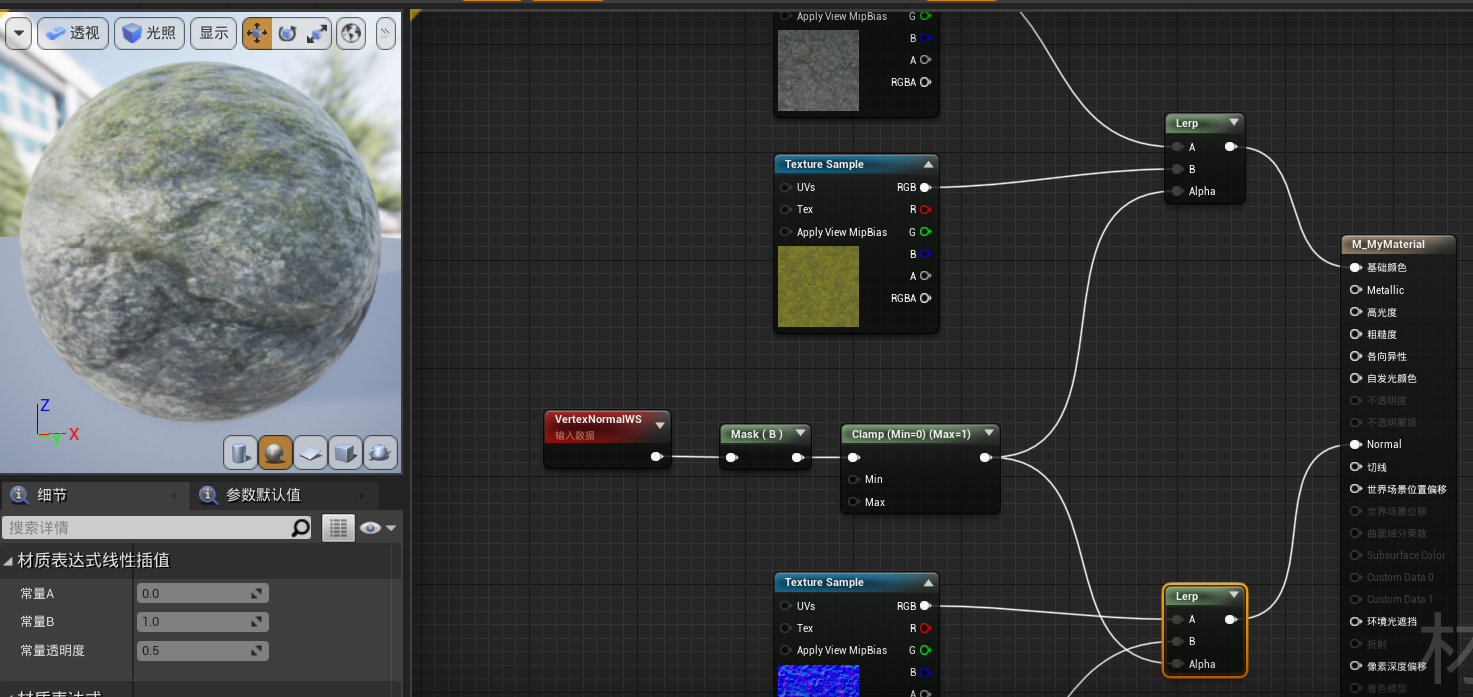Set preview to custom mesh teapot icon

[x=380, y=453]
